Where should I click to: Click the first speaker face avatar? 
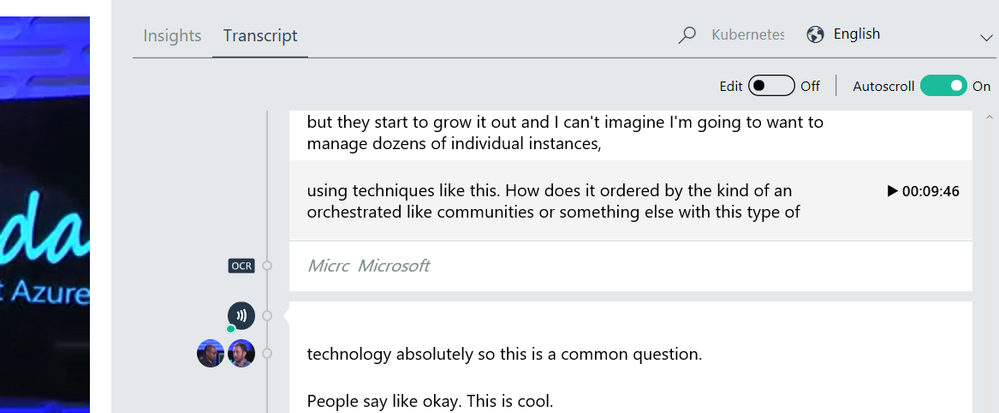pos(211,353)
